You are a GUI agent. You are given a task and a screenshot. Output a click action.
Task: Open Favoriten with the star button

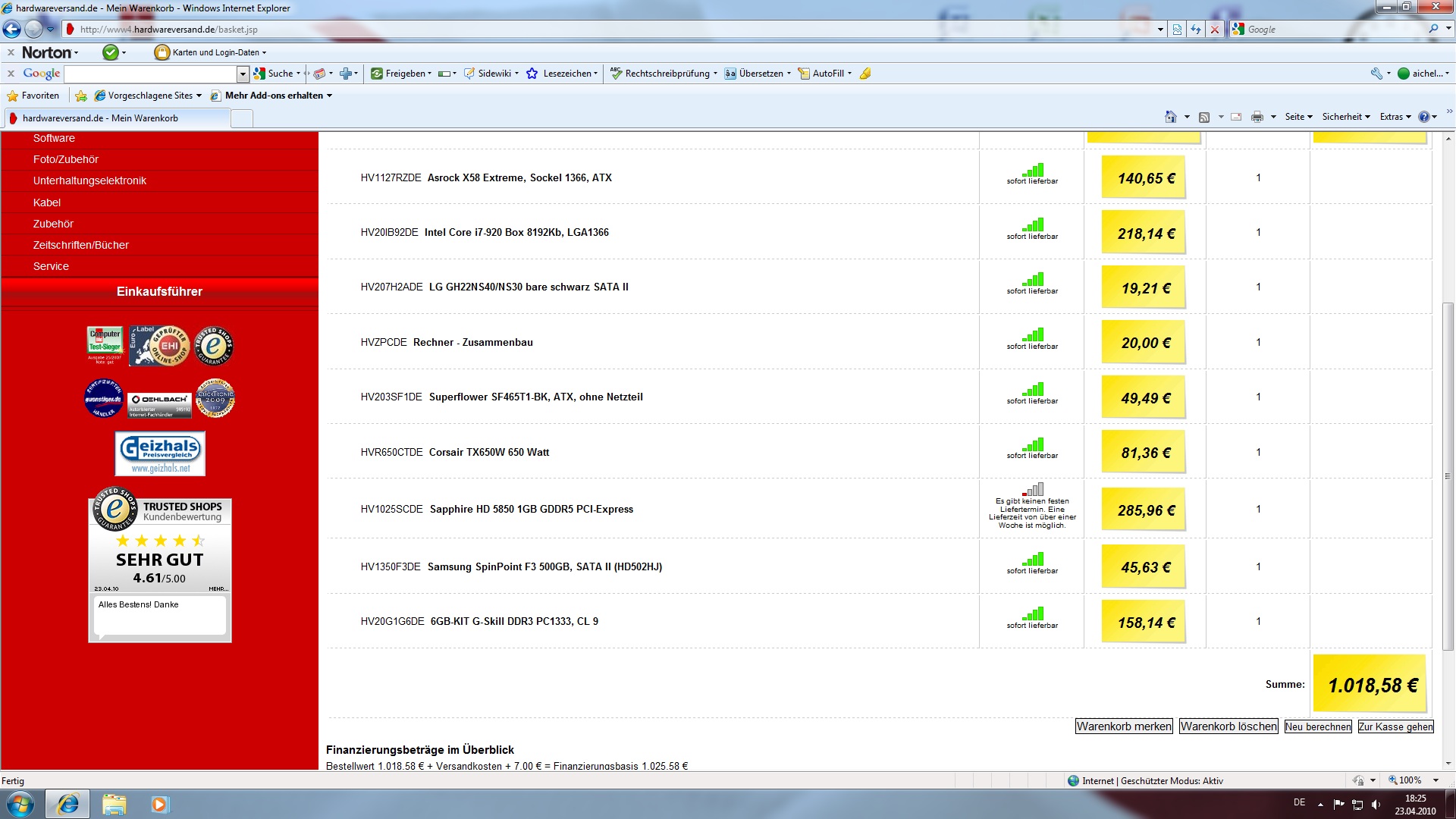tap(33, 96)
